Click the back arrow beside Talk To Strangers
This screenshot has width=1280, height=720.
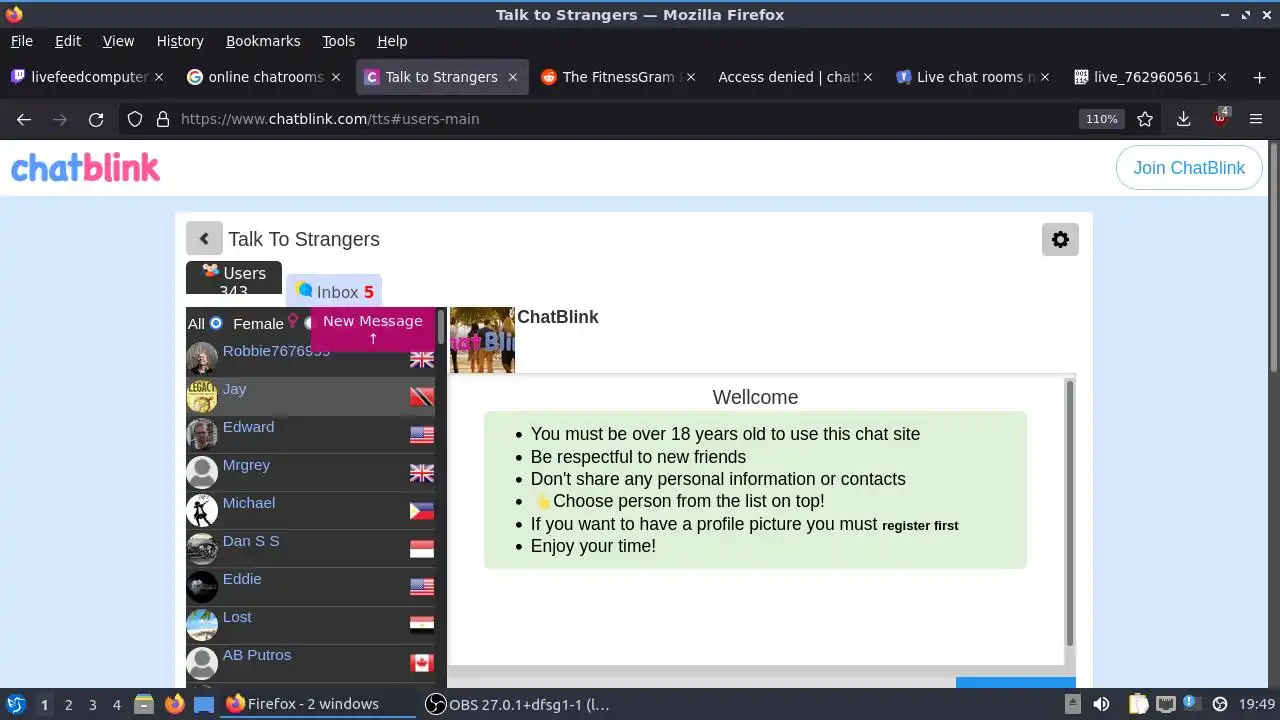(x=204, y=239)
